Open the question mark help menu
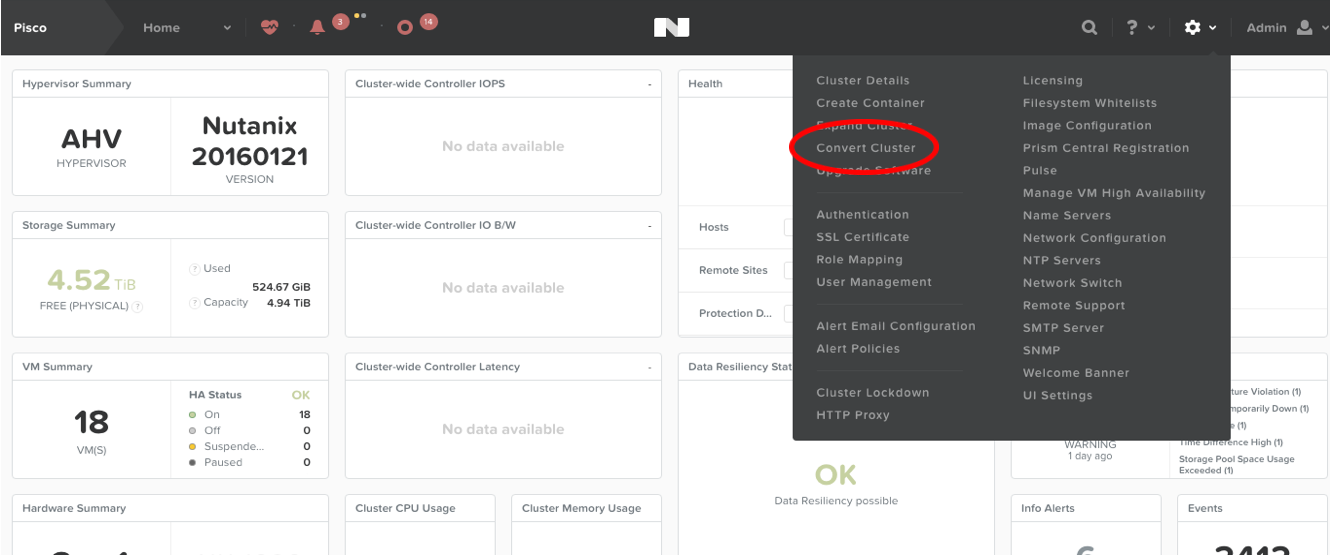Viewport: 1330px width, 555px height. click(1132, 28)
